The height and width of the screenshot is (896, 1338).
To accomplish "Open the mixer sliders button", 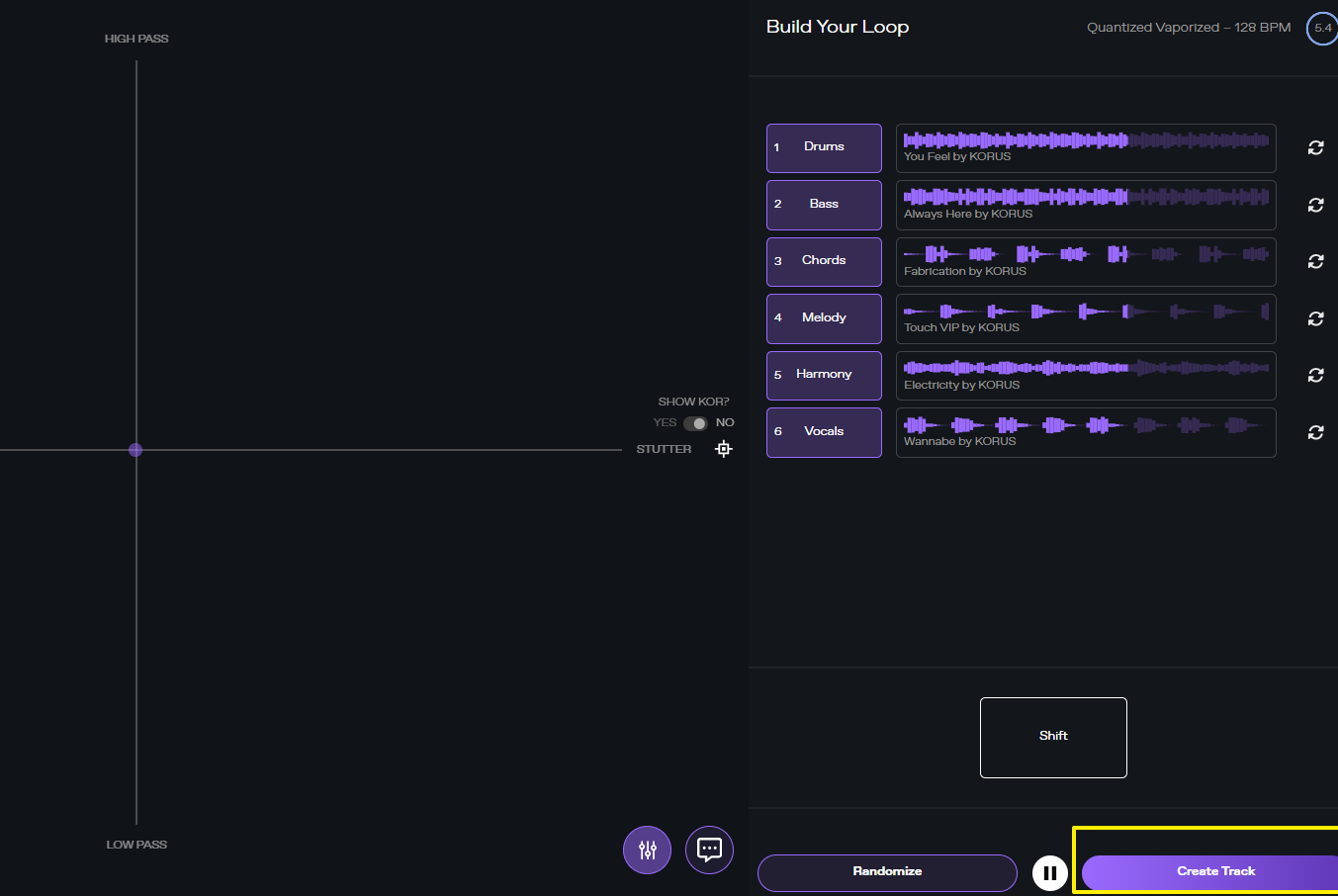I will [648, 850].
